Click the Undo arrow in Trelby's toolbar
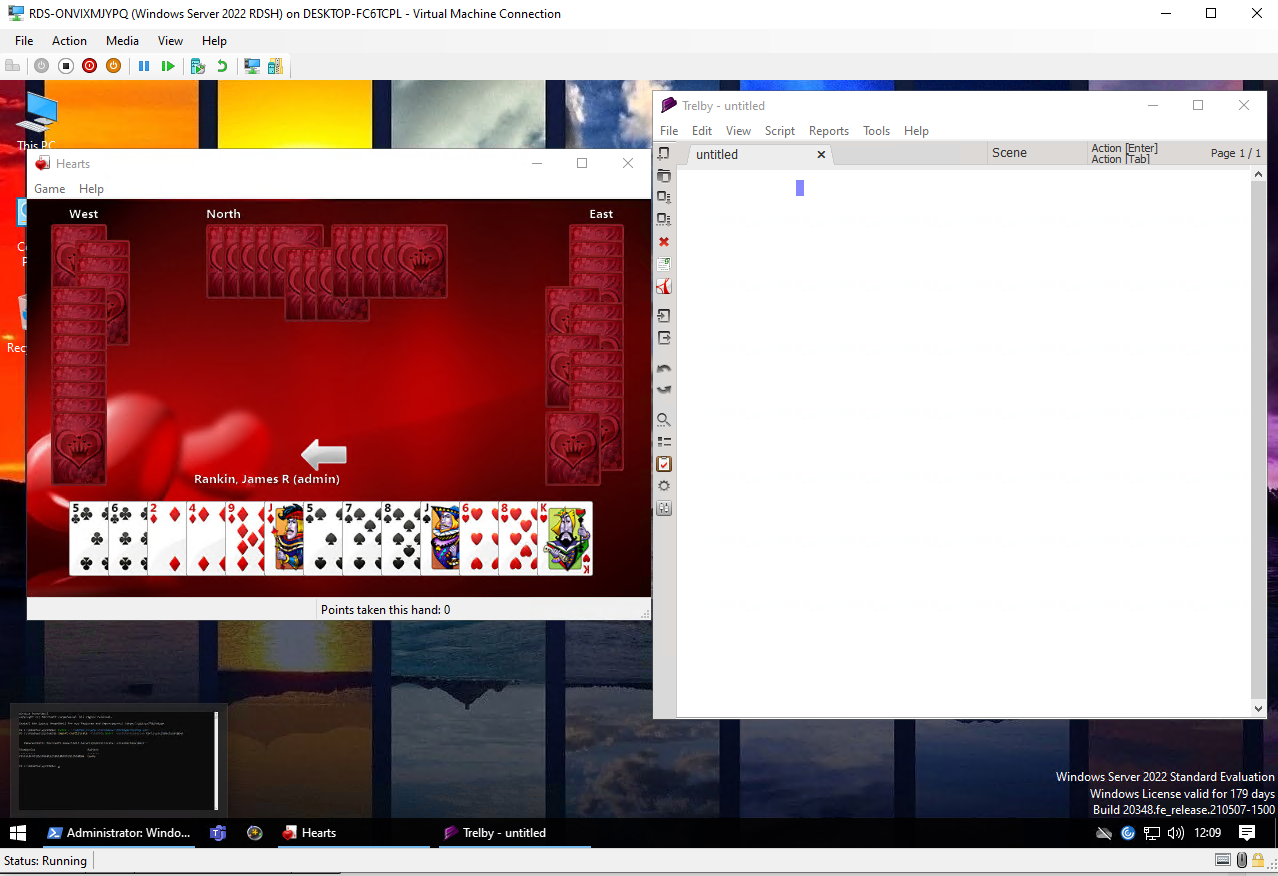 [663, 369]
